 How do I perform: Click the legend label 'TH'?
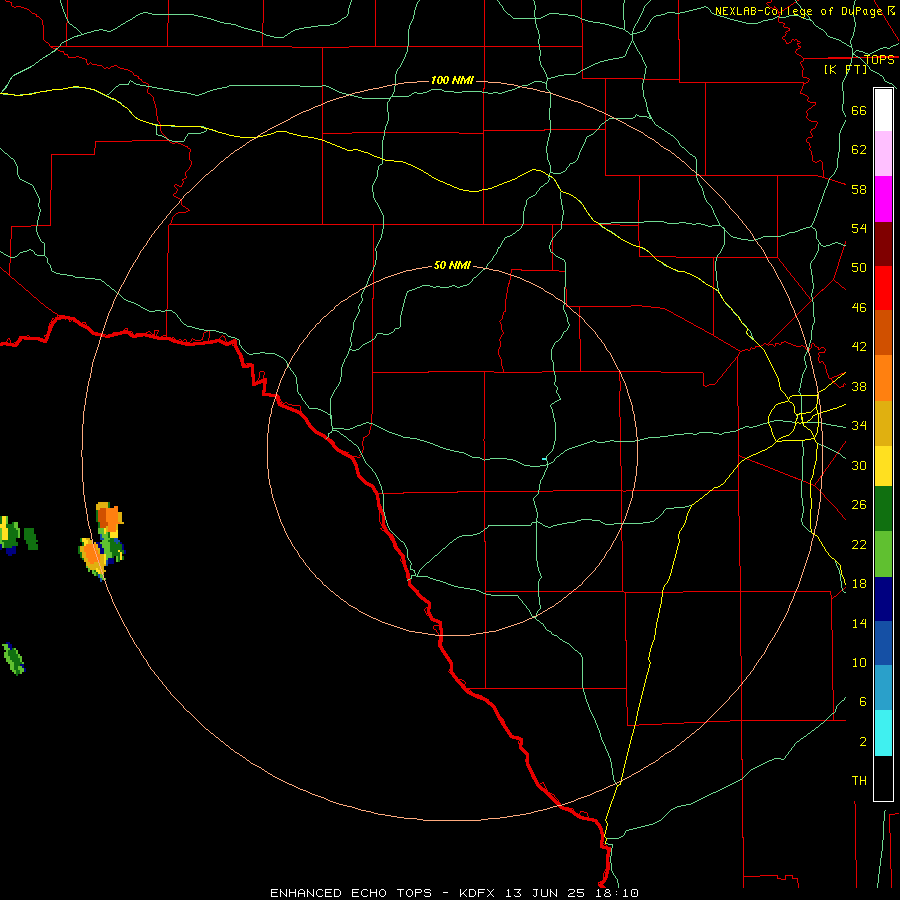(859, 781)
